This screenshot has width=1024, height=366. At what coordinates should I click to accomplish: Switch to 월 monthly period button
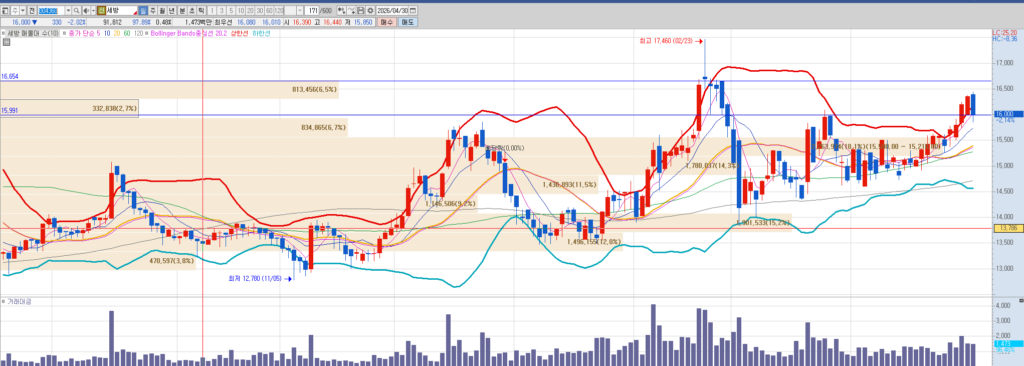pos(162,11)
